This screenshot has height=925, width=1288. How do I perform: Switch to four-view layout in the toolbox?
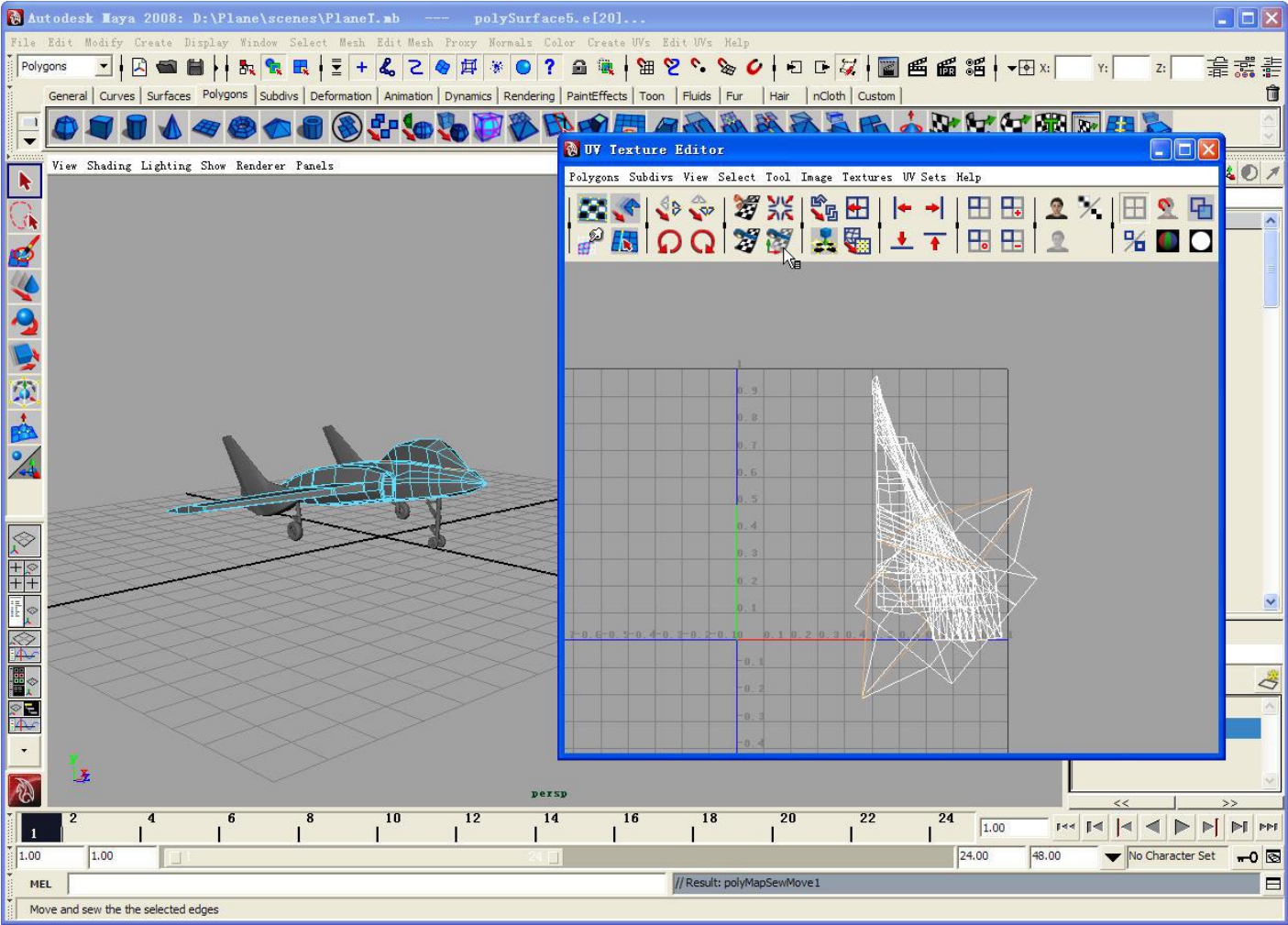pos(25,576)
